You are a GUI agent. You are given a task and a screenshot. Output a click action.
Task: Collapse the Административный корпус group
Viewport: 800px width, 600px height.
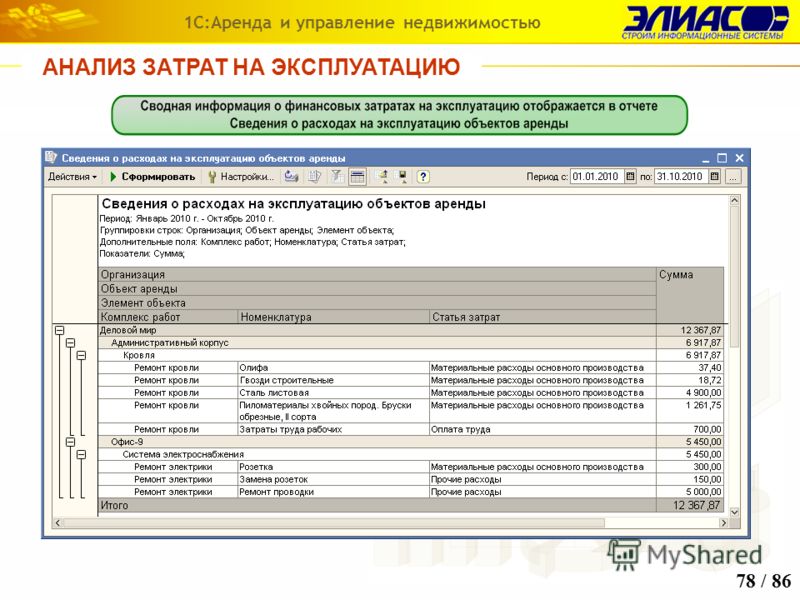pyautogui.click(x=70, y=343)
